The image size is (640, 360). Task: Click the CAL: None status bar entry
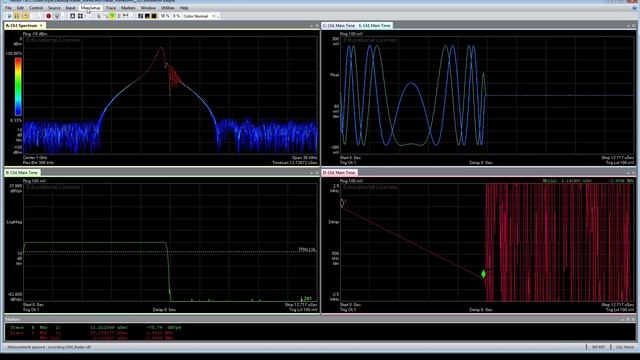tap(624, 347)
